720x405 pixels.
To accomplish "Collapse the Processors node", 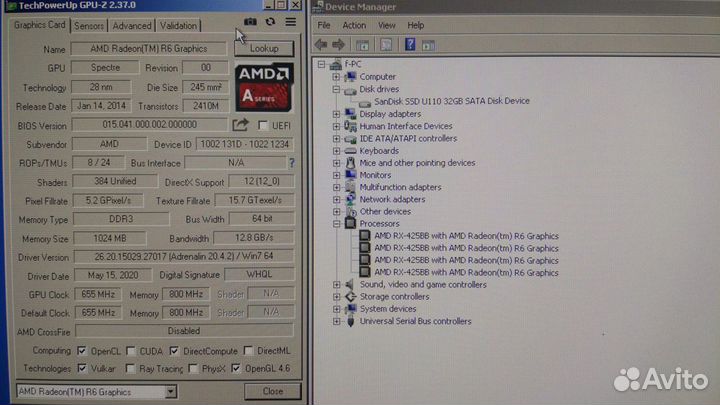I will [x=336, y=224].
